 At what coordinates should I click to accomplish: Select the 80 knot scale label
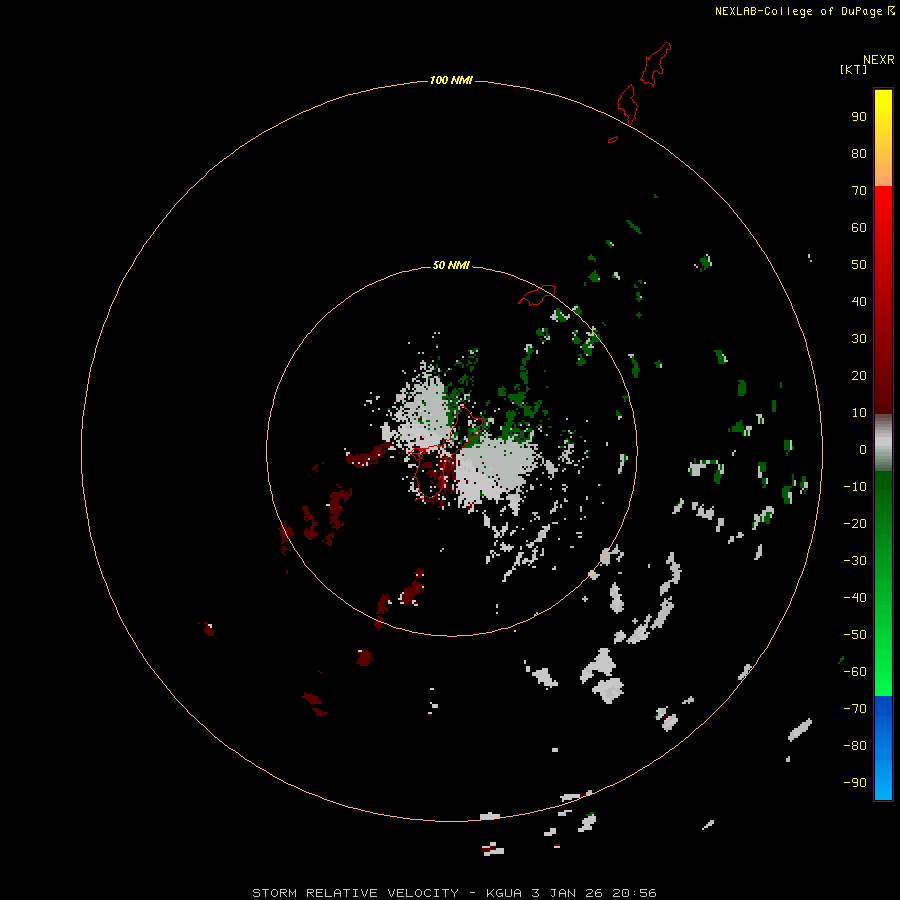859,153
